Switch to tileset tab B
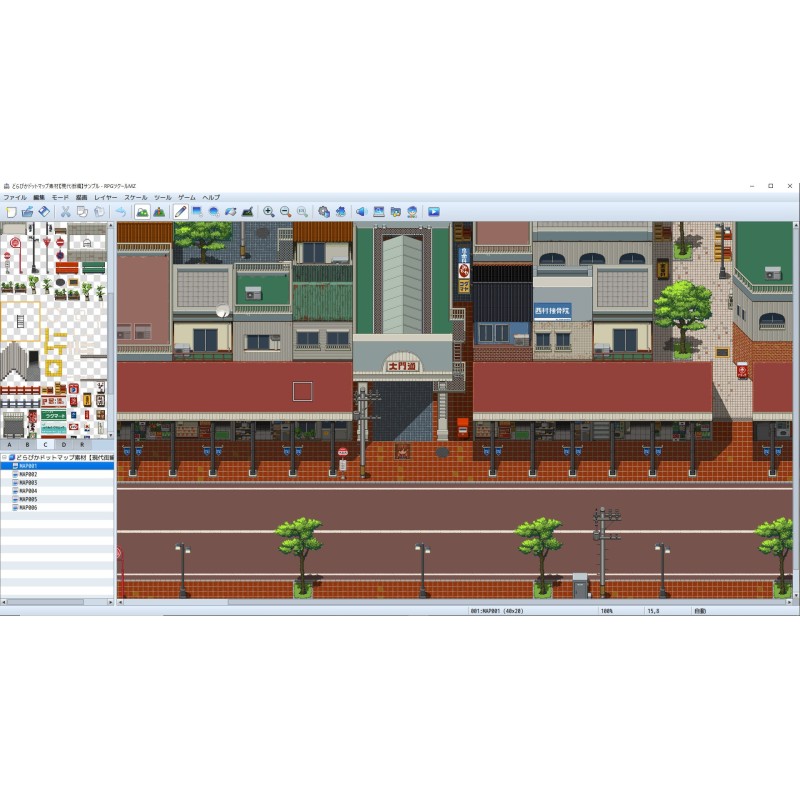This screenshot has height=800, width=800. click(27, 444)
